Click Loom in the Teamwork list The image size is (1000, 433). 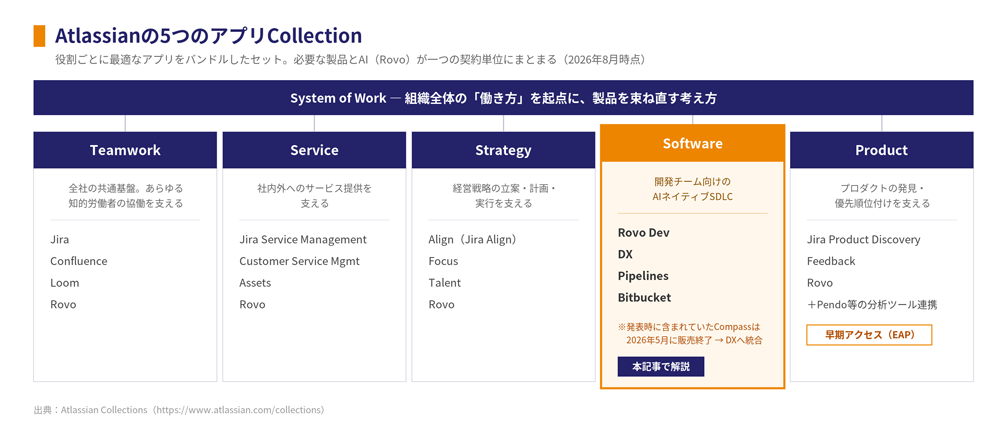click(65, 283)
